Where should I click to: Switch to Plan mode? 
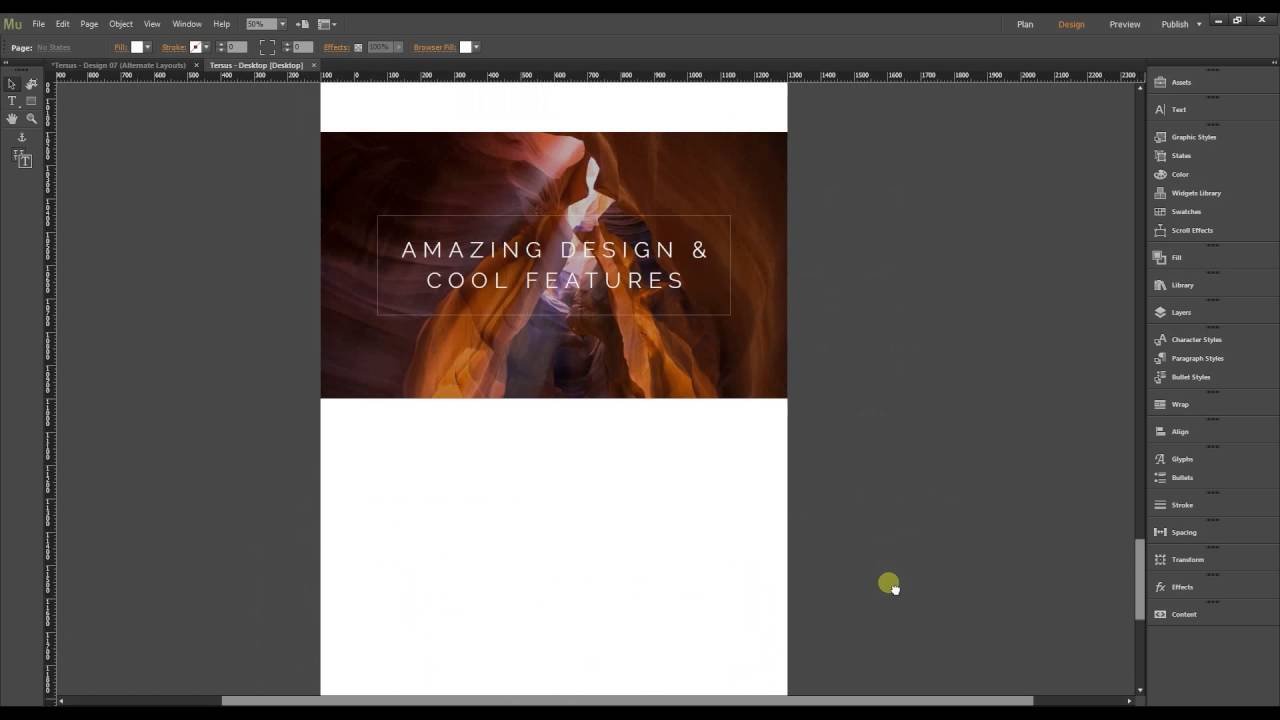[1025, 24]
